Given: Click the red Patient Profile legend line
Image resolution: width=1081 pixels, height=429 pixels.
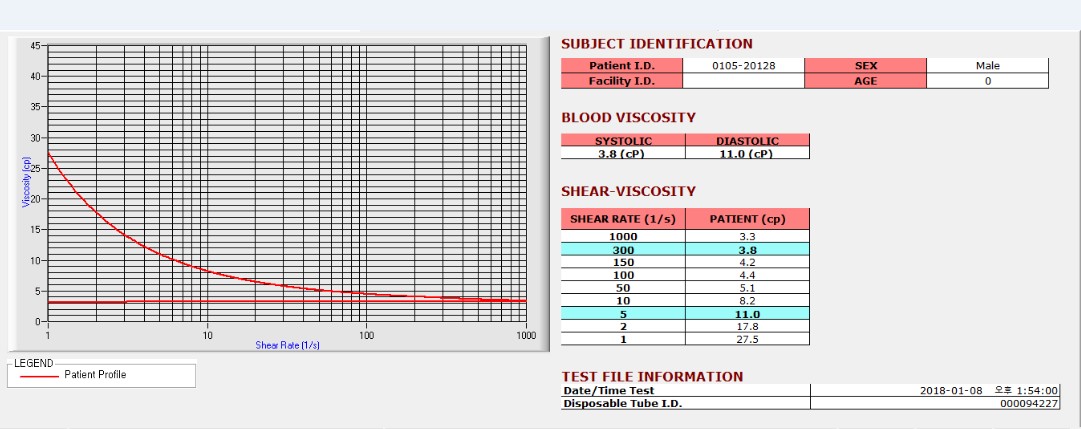Looking at the screenshot, I should (39, 376).
